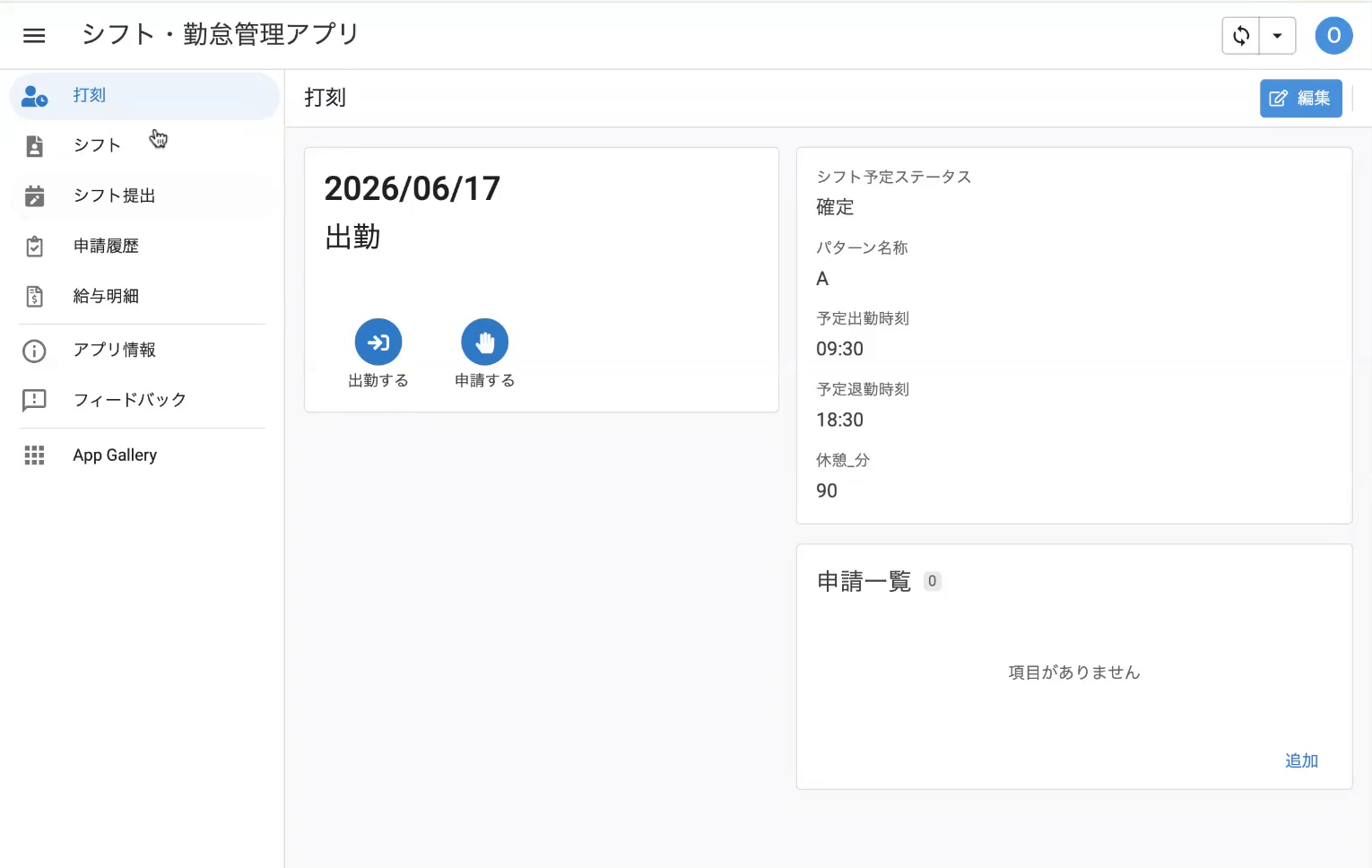Image resolution: width=1372 pixels, height=868 pixels.
Task: Open the アプリ情報 menu item
Action: click(115, 350)
